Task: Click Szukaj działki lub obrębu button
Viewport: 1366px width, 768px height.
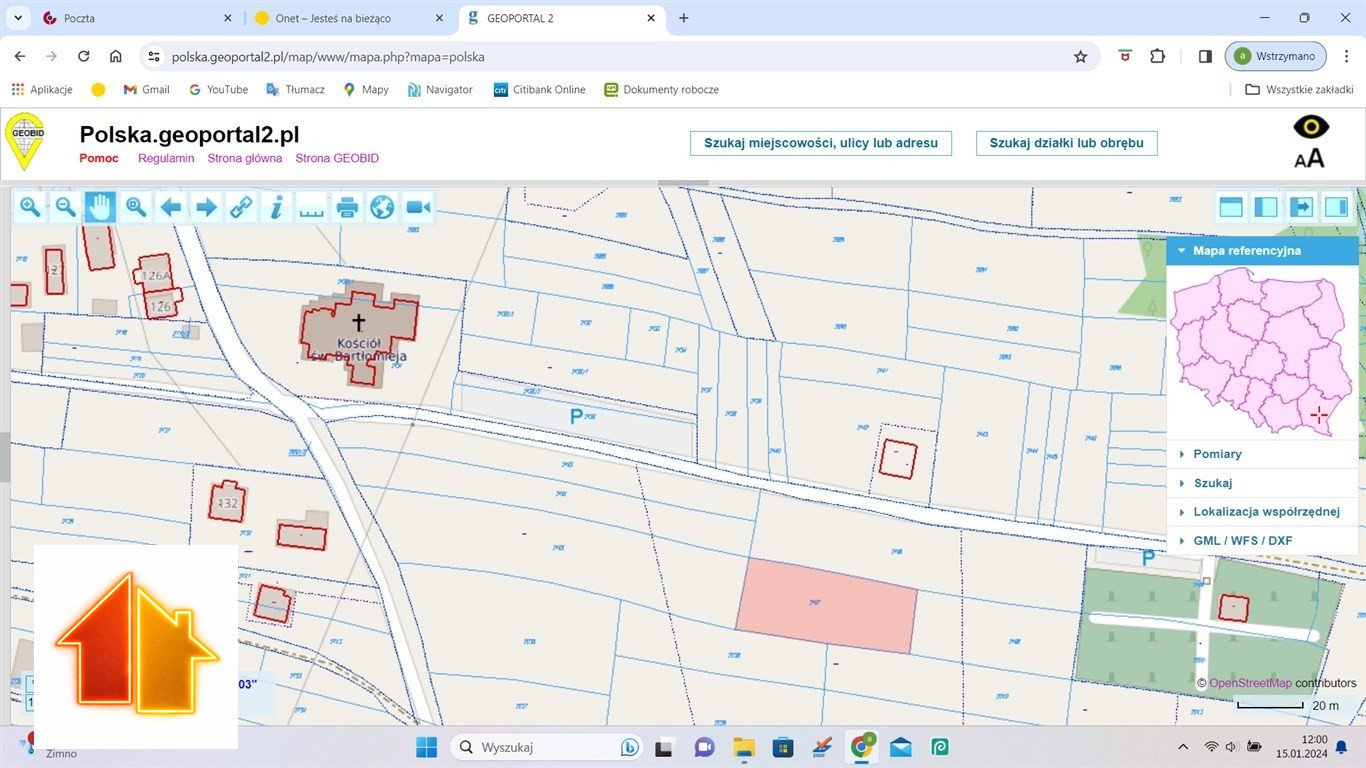Action: click(1066, 143)
